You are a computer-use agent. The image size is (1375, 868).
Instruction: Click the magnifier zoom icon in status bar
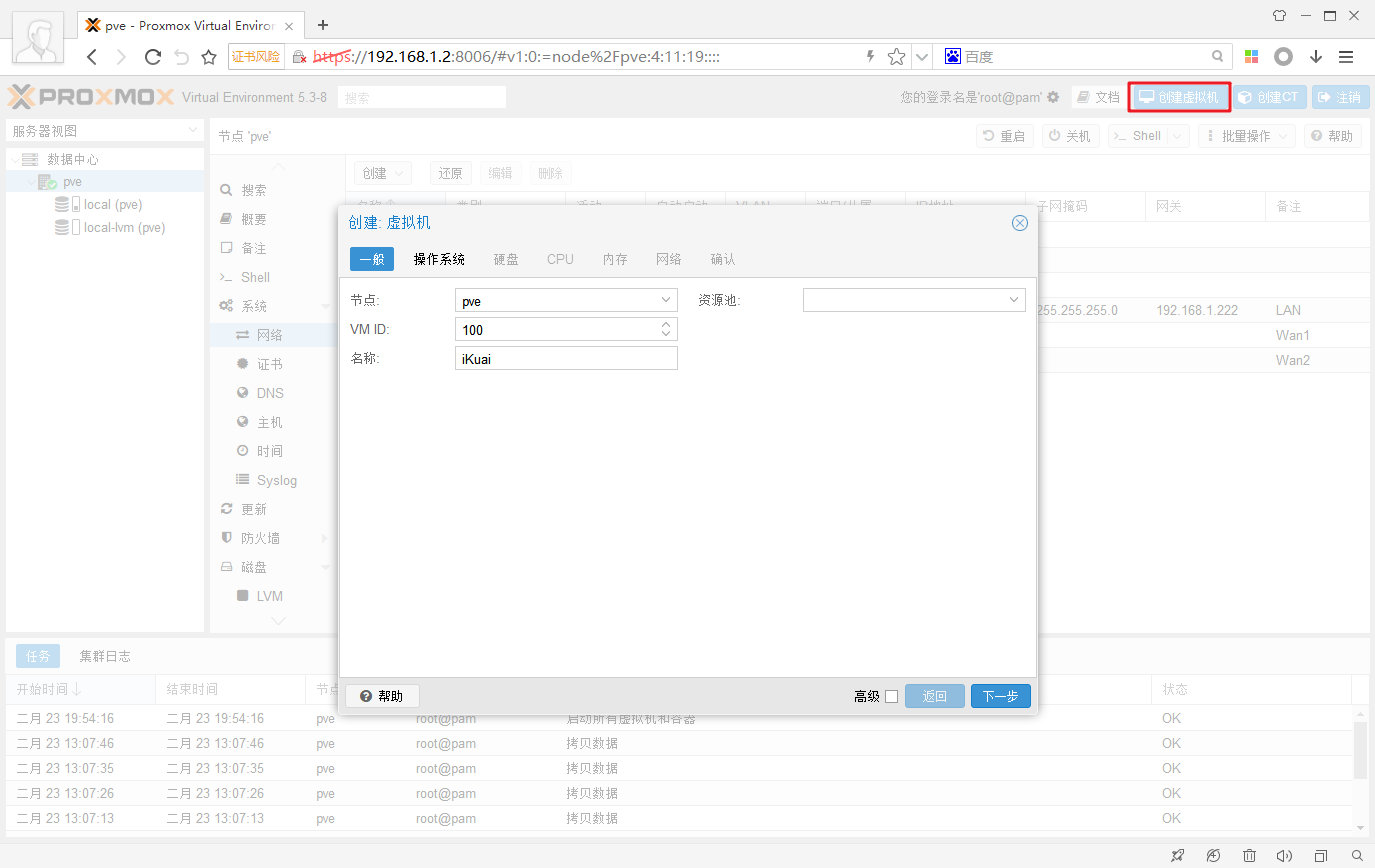(x=1357, y=856)
